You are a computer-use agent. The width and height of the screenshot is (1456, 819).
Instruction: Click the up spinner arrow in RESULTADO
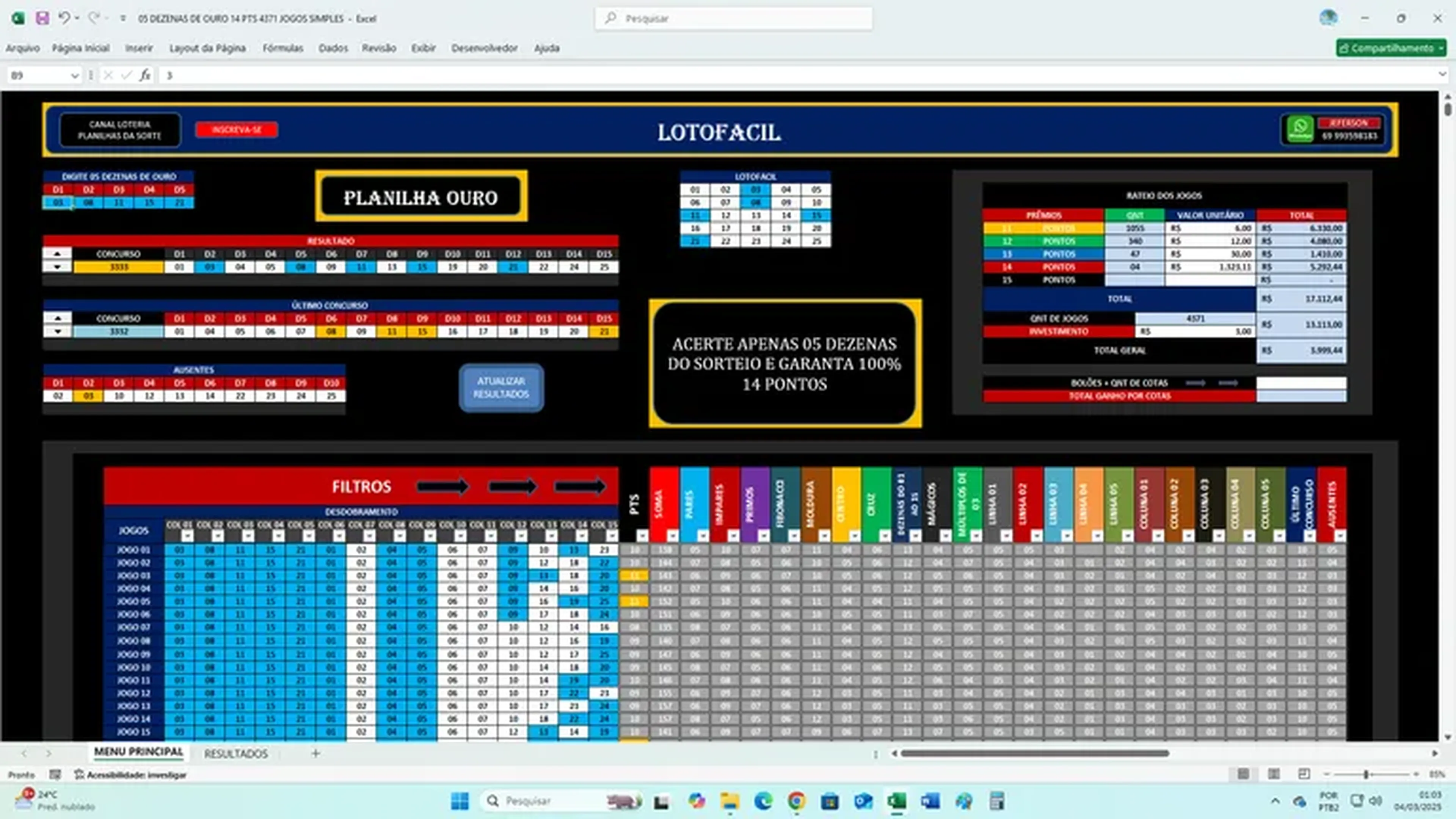(x=57, y=254)
